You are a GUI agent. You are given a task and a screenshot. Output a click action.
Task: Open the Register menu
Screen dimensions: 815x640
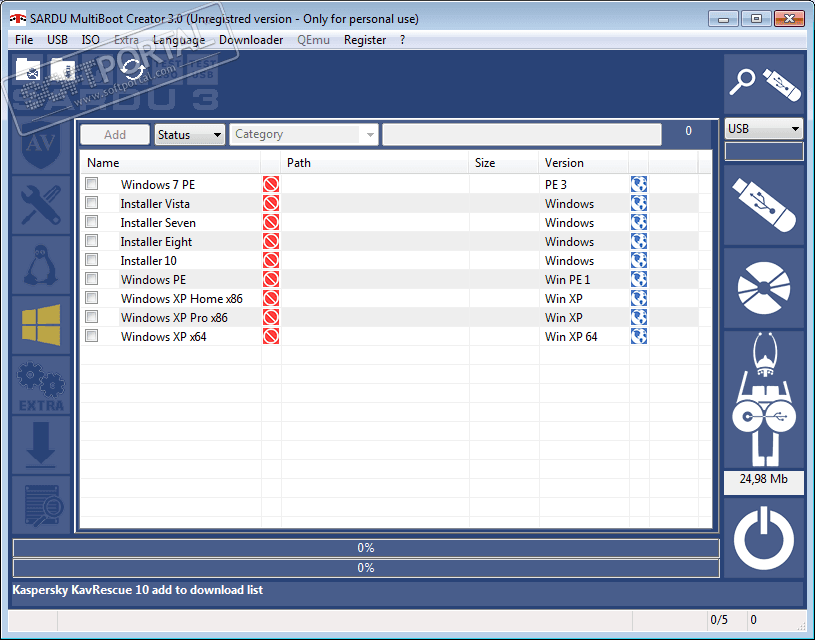click(x=365, y=40)
